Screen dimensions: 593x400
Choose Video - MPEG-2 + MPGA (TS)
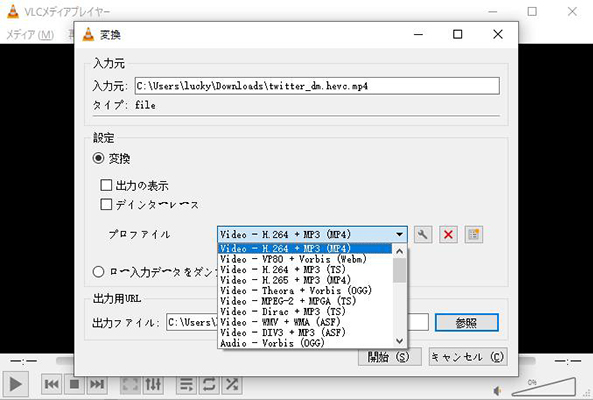305,301
